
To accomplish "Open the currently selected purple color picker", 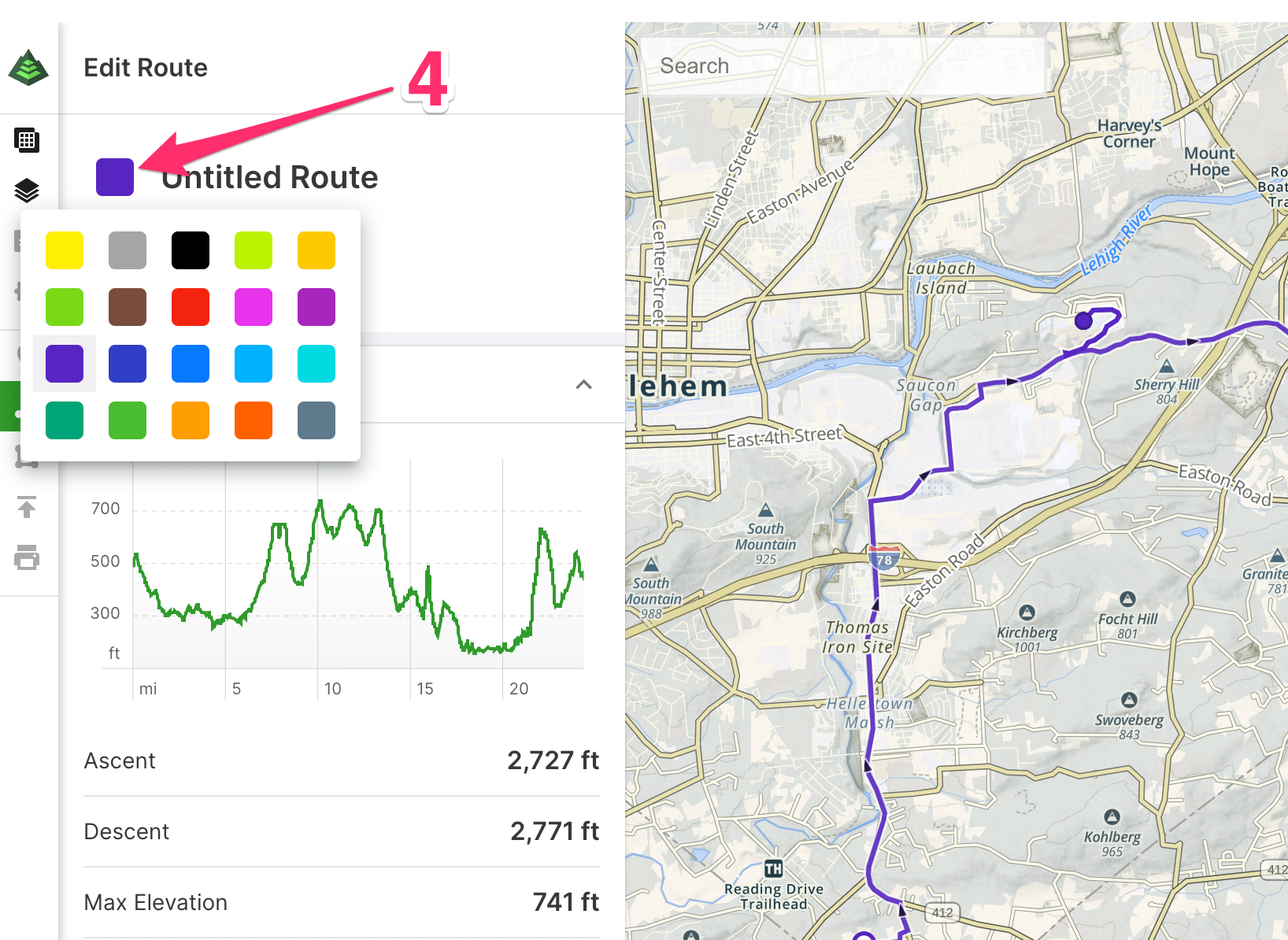I will (115, 176).
